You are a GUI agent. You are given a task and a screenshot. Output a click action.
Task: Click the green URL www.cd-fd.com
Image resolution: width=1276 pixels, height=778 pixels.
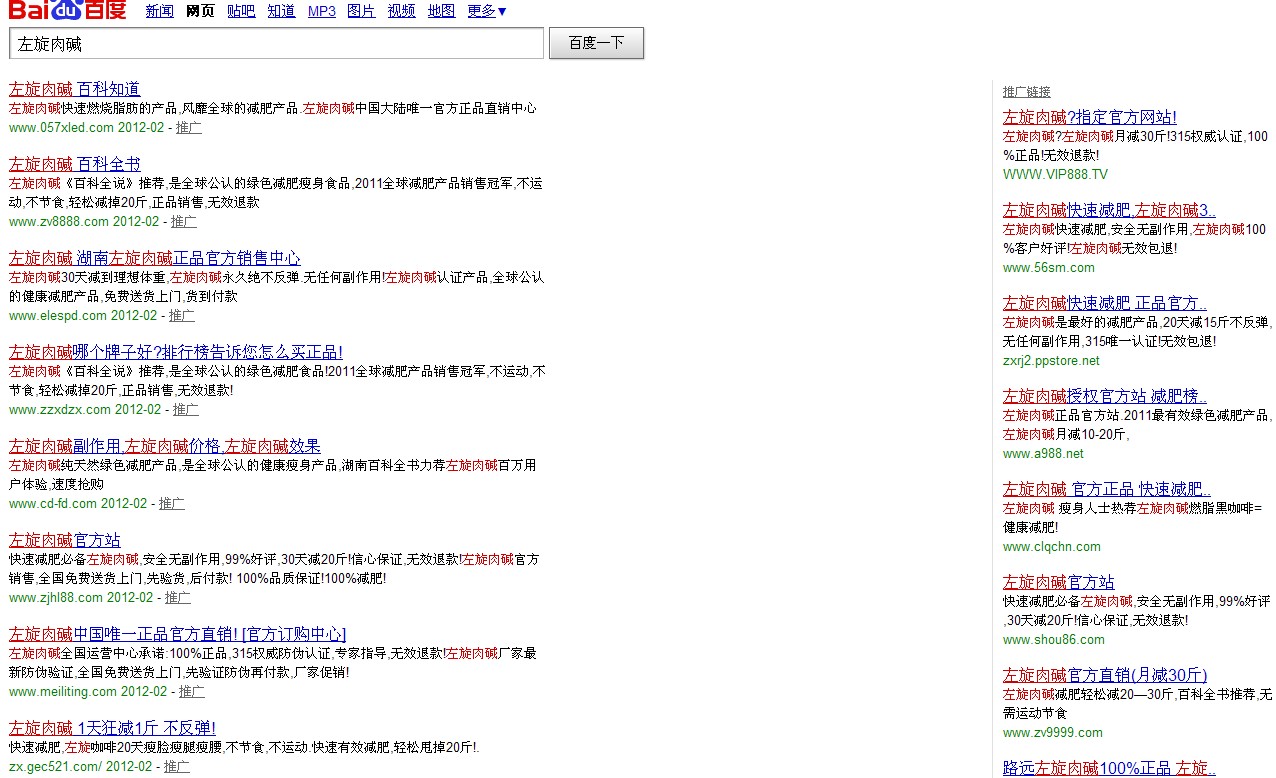pos(53,504)
